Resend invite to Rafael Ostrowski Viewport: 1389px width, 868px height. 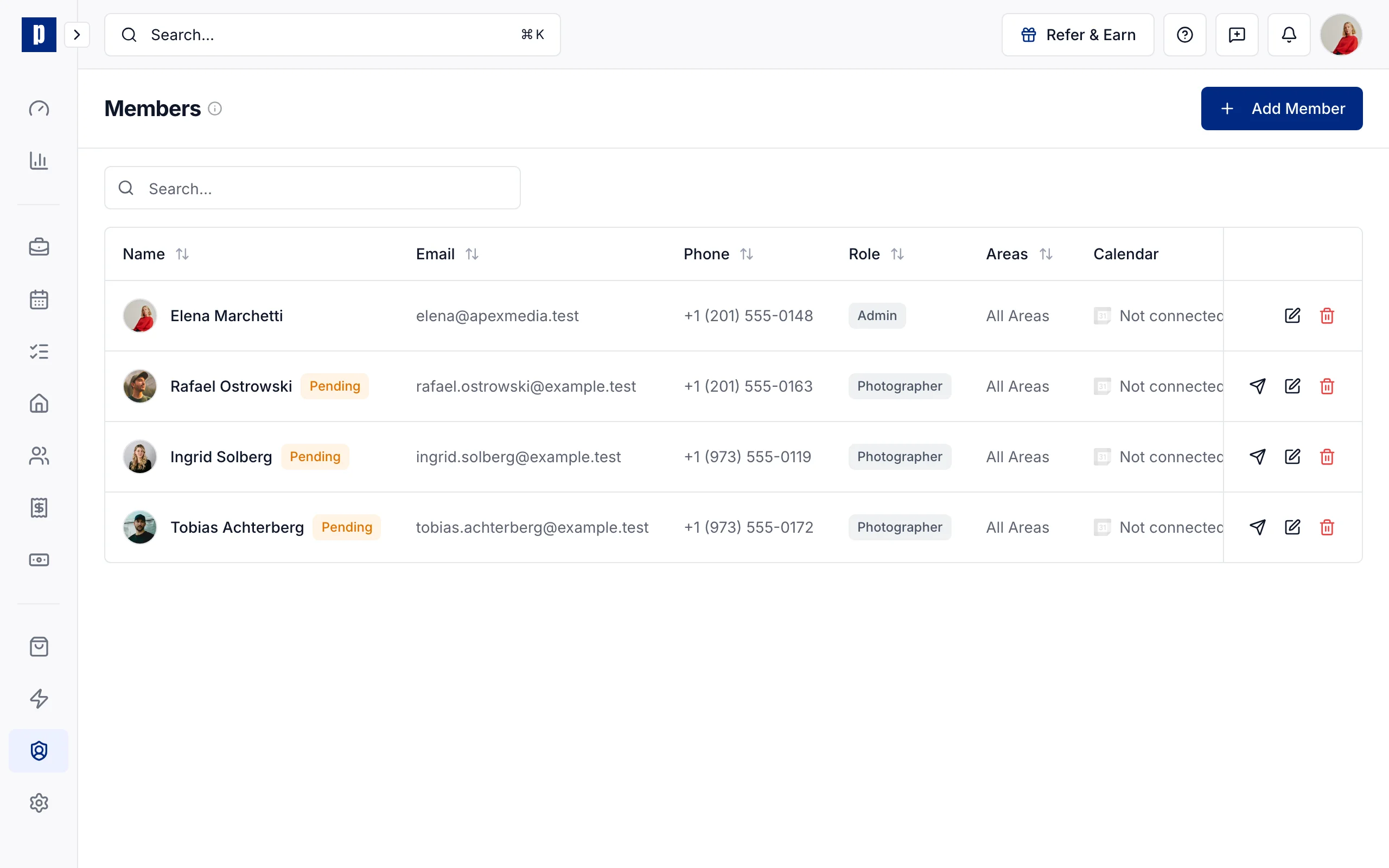(1257, 386)
